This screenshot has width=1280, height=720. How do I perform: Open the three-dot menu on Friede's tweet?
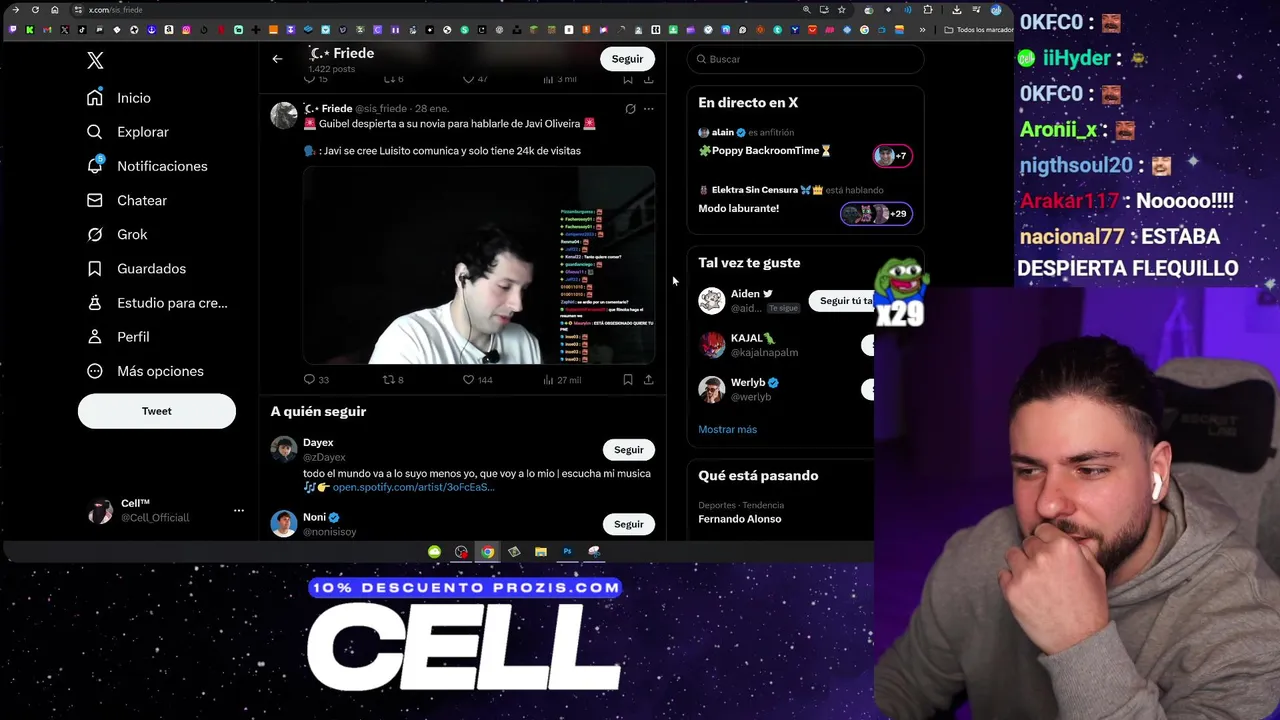click(x=649, y=109)
